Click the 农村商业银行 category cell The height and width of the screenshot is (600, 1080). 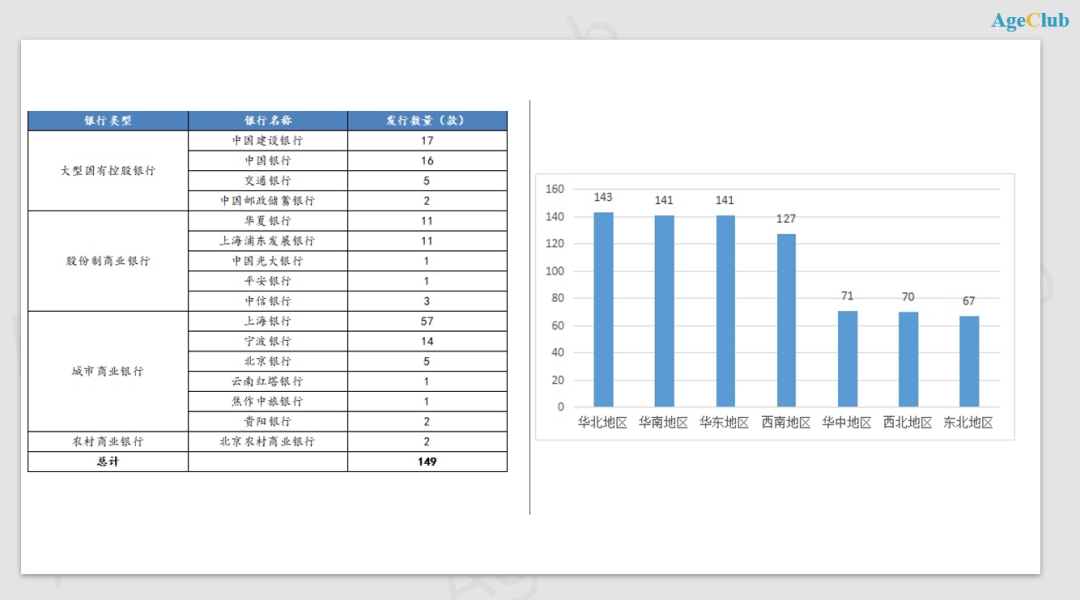[108, 442]
